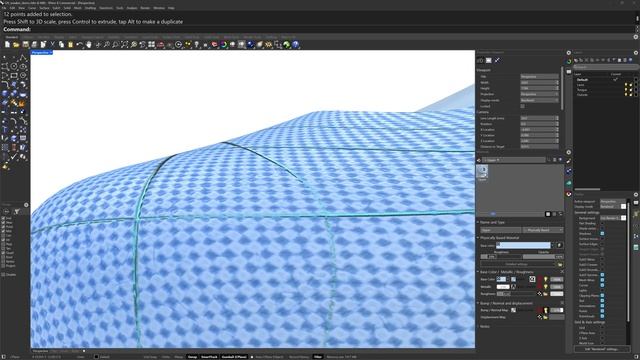Screen dimensions: 640x360
Task: Toggle the Points checkbox in Display panel
Action: click(602, 311)
